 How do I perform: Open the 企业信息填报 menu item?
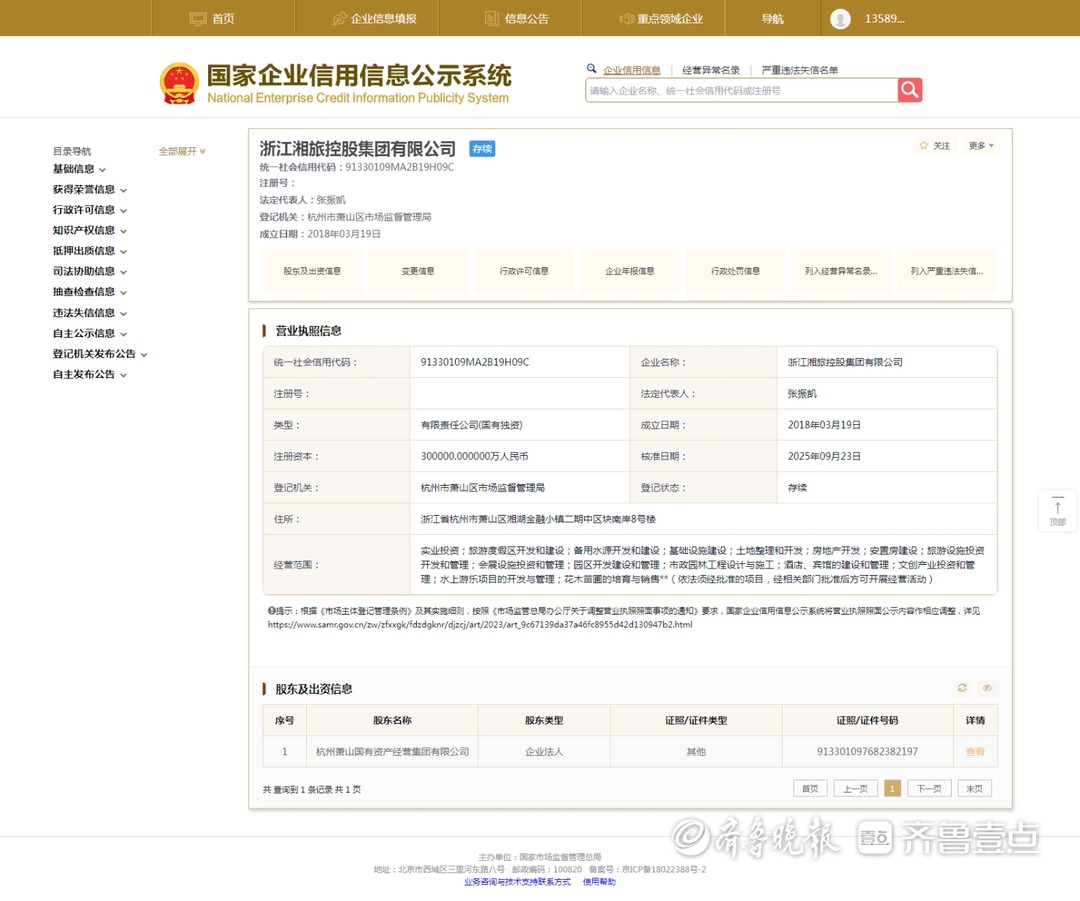point(374,19)
